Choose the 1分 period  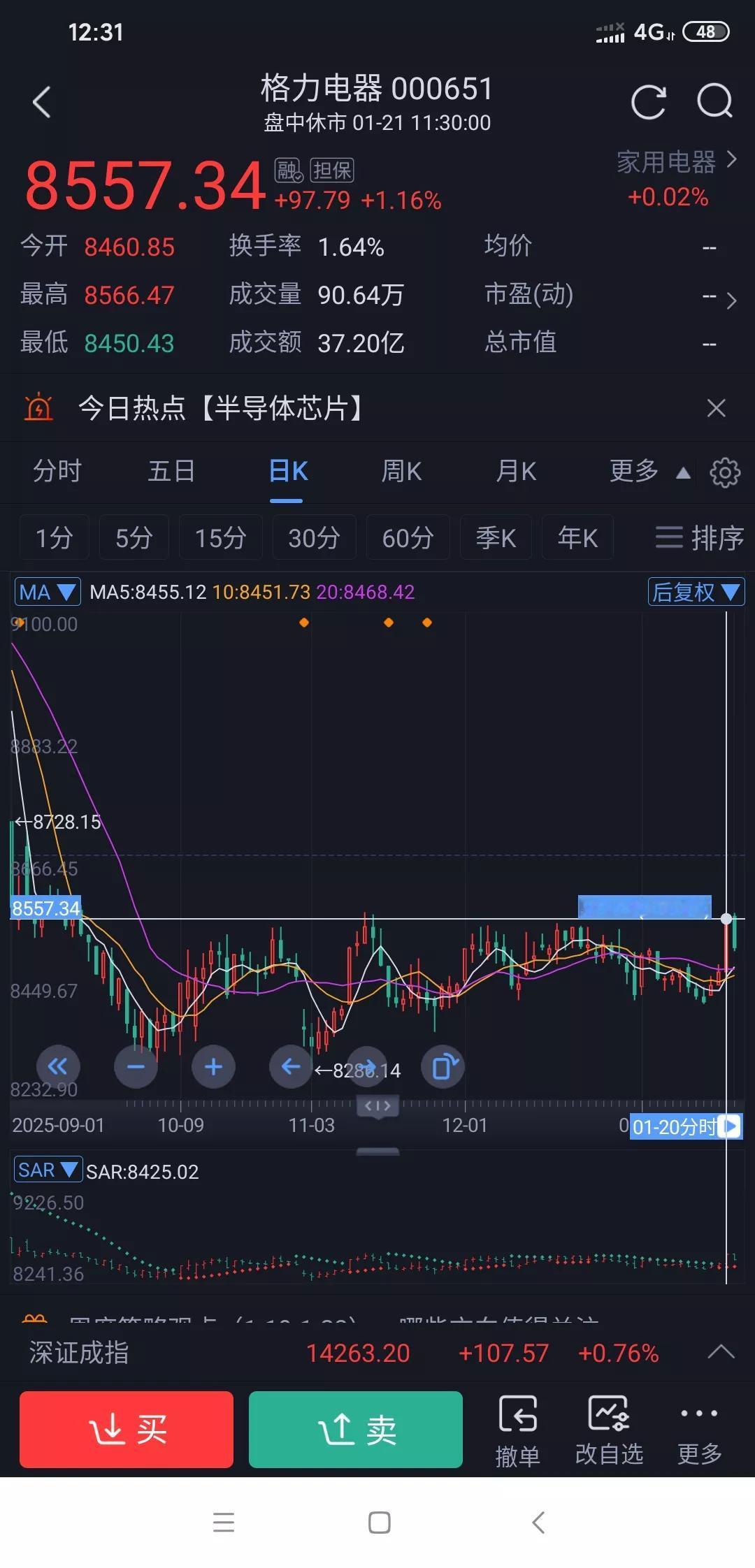pyautogui.click(x=54, y=537)
